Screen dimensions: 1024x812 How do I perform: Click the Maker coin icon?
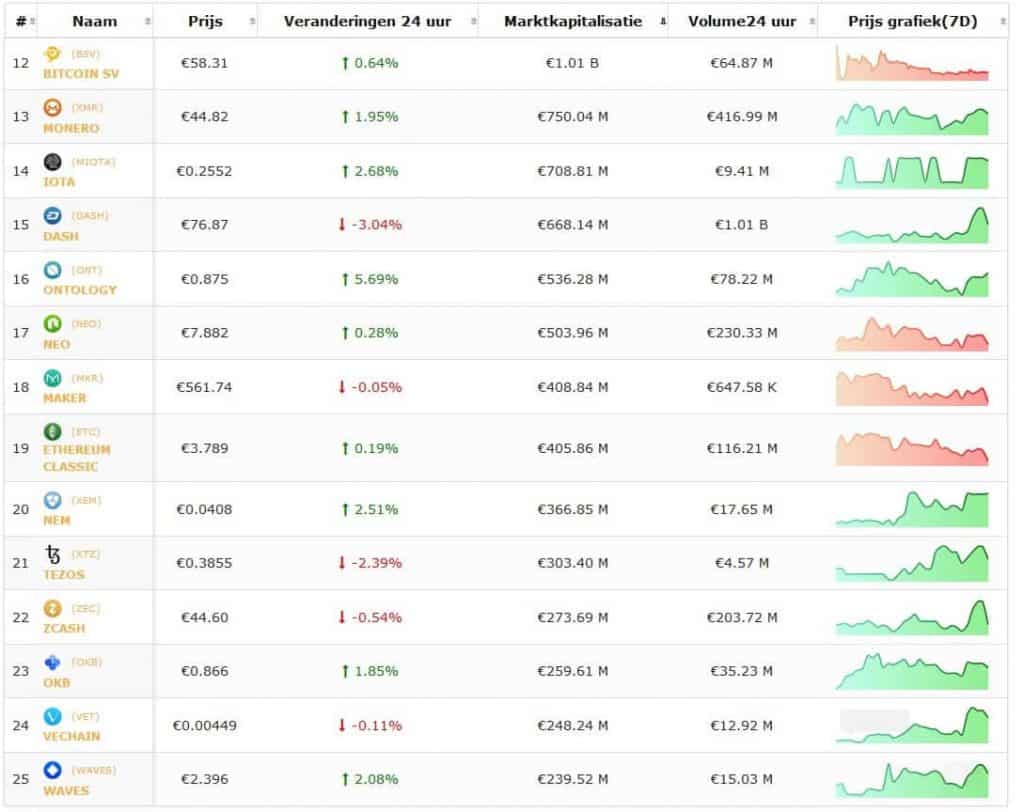[52, 378]
